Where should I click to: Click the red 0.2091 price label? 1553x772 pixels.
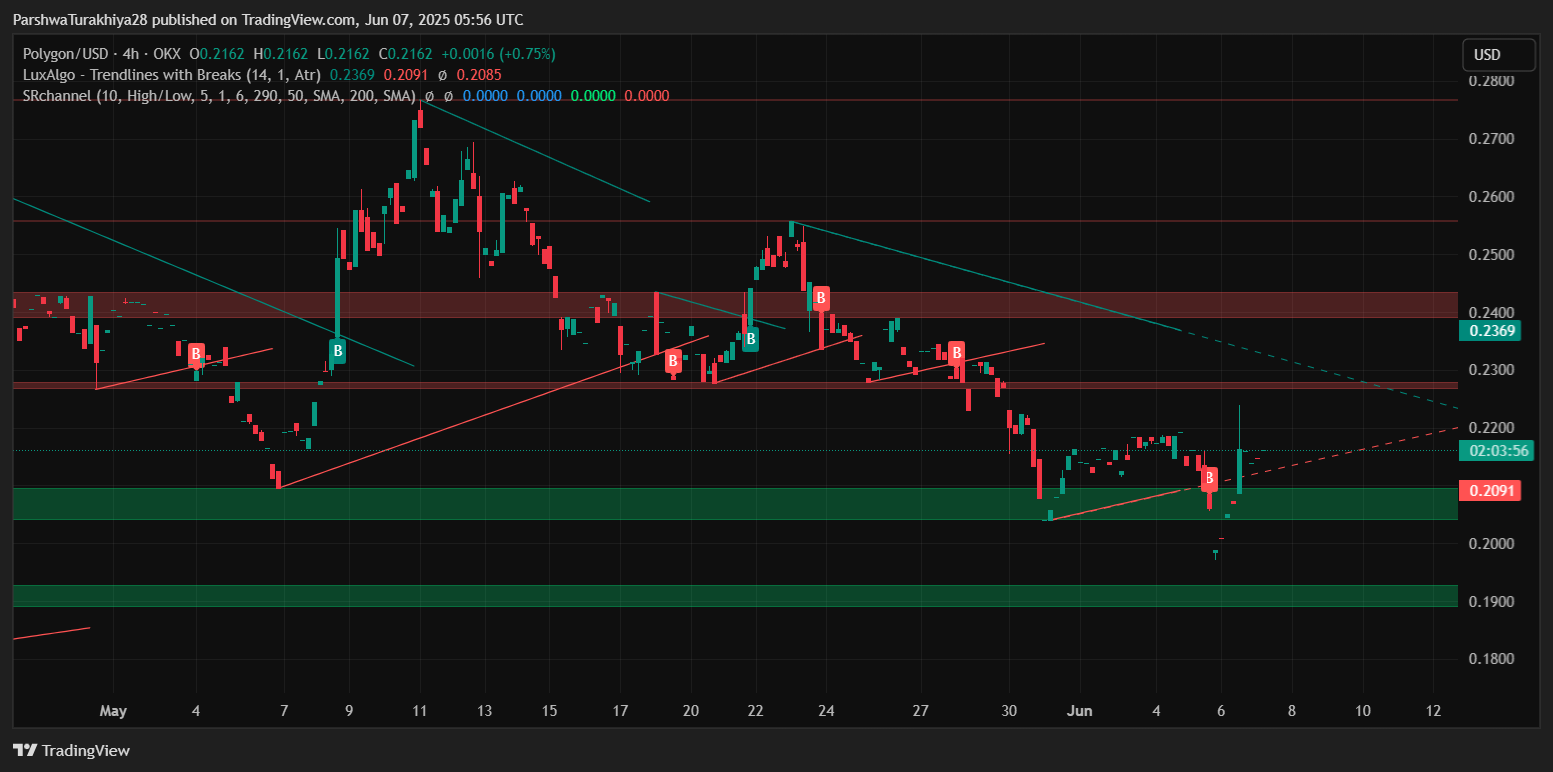pos(1490,491)
